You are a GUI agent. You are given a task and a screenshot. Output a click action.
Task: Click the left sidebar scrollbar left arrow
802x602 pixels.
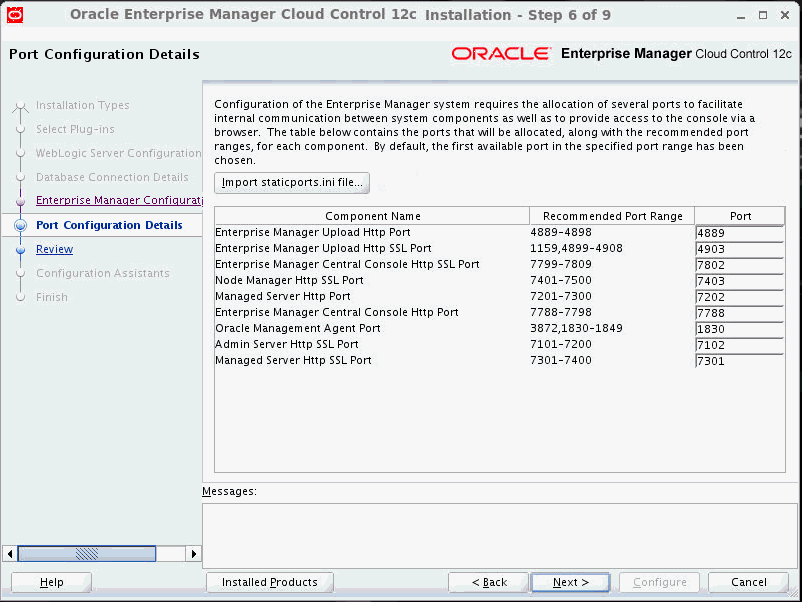[x=10, y=553]
